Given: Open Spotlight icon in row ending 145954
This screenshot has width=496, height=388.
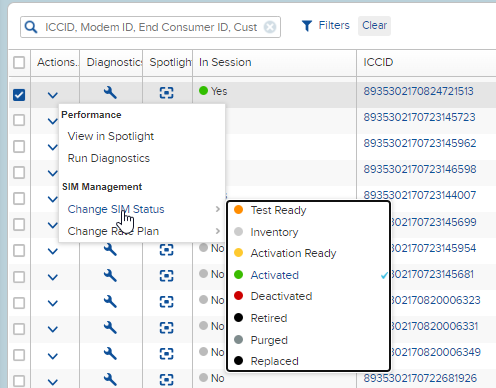Looking at the screenshot, I should 166,250.
